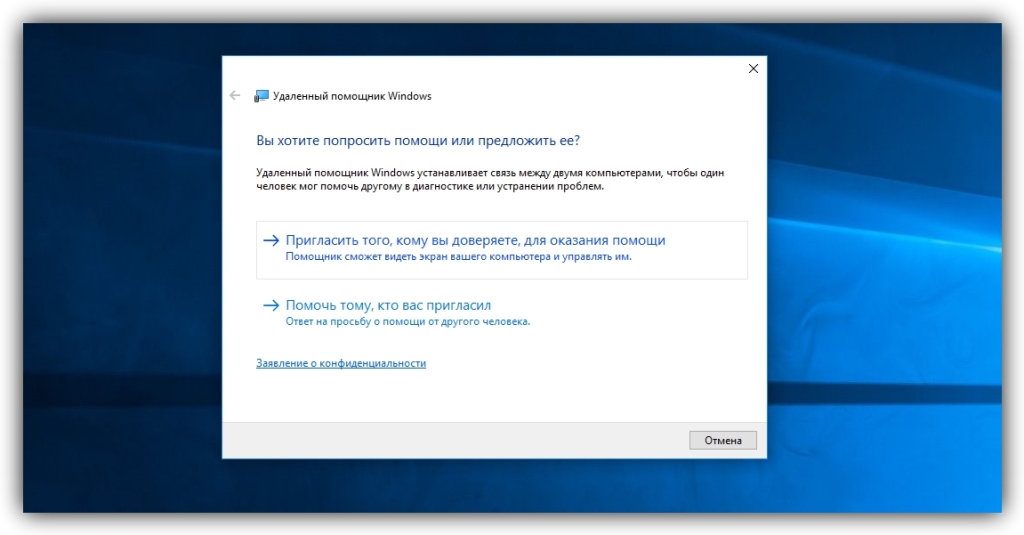Image resolution: width=1024 pixels, height=535 pixels.
Task: Click the title text 'Удаленный помощник Windows'
Action: click(352, 96)
